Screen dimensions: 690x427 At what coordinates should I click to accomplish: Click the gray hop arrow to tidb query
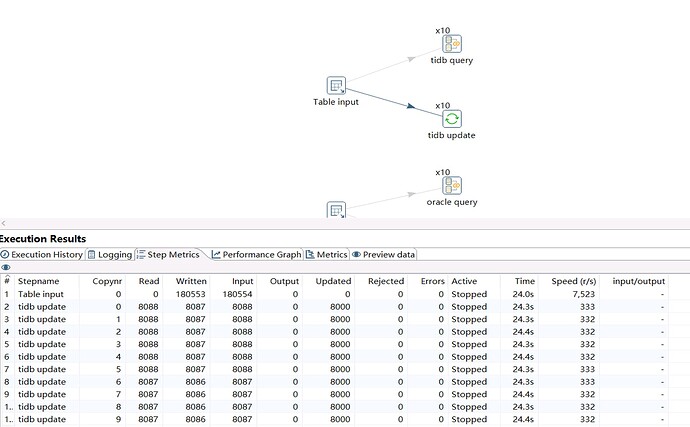394,65
